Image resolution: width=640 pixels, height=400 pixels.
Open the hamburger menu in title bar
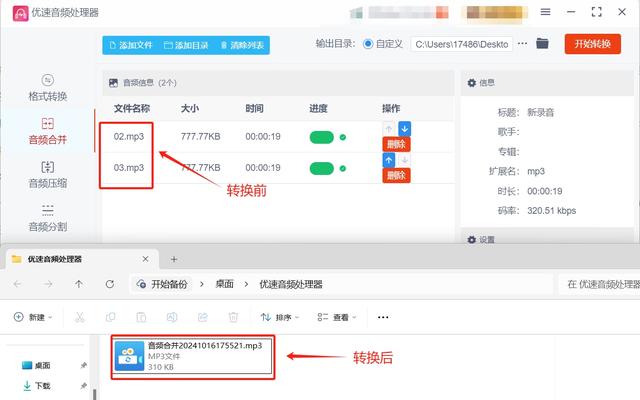(545, 12)
